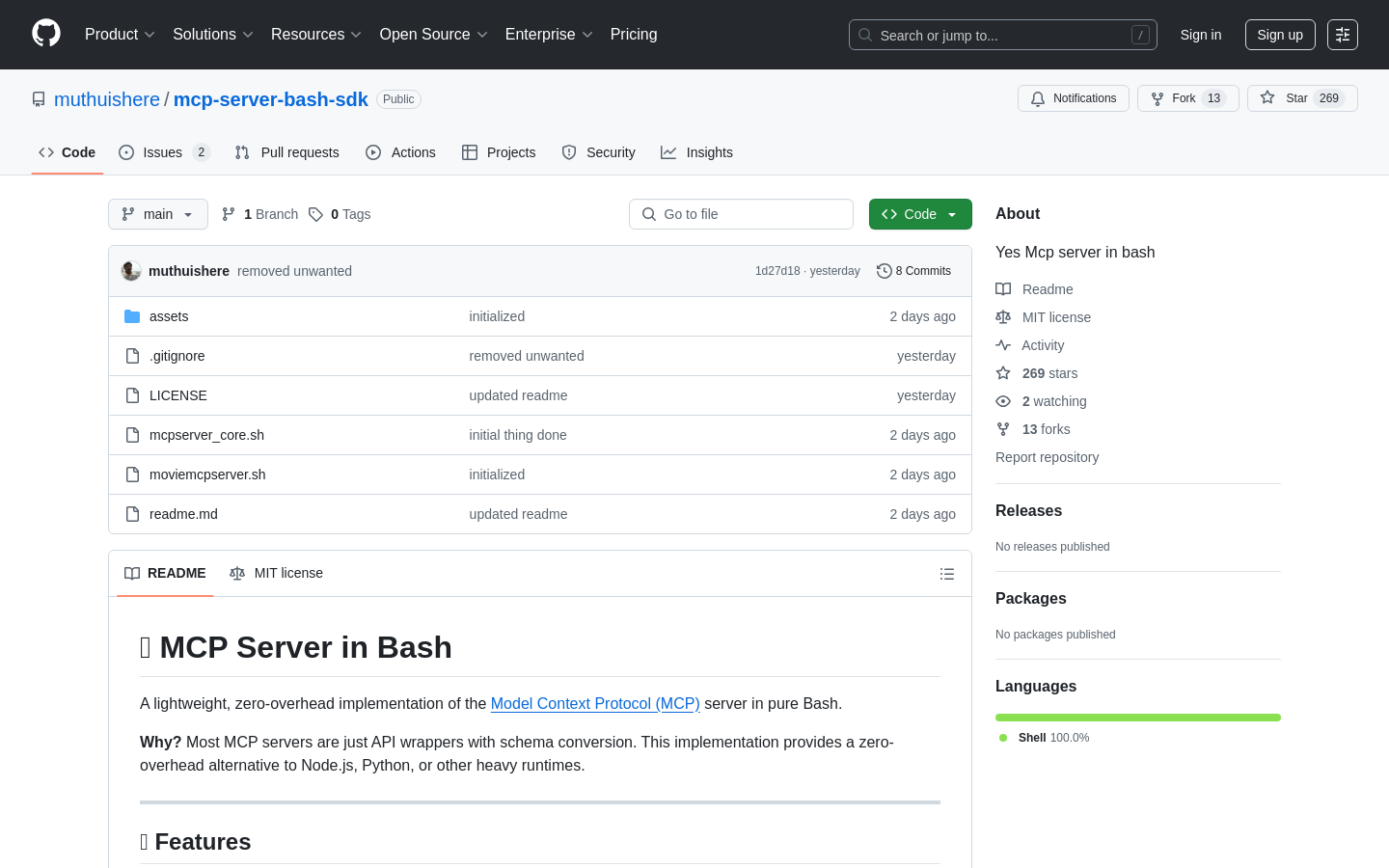Screen dimensions: 1389x868
Task: Expand the Open Source menu
Action: pos(434,34)
